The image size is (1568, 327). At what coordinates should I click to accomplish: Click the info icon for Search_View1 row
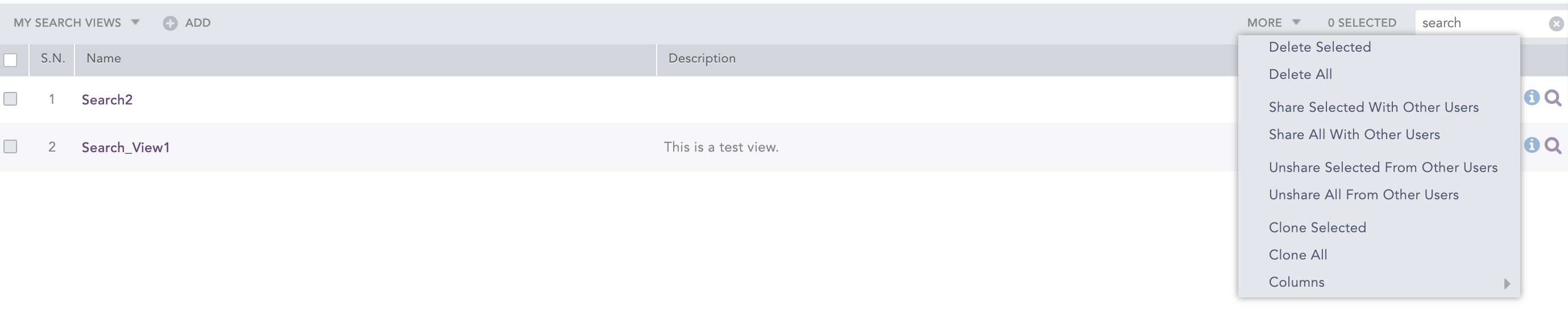[x=1532, y=145]
